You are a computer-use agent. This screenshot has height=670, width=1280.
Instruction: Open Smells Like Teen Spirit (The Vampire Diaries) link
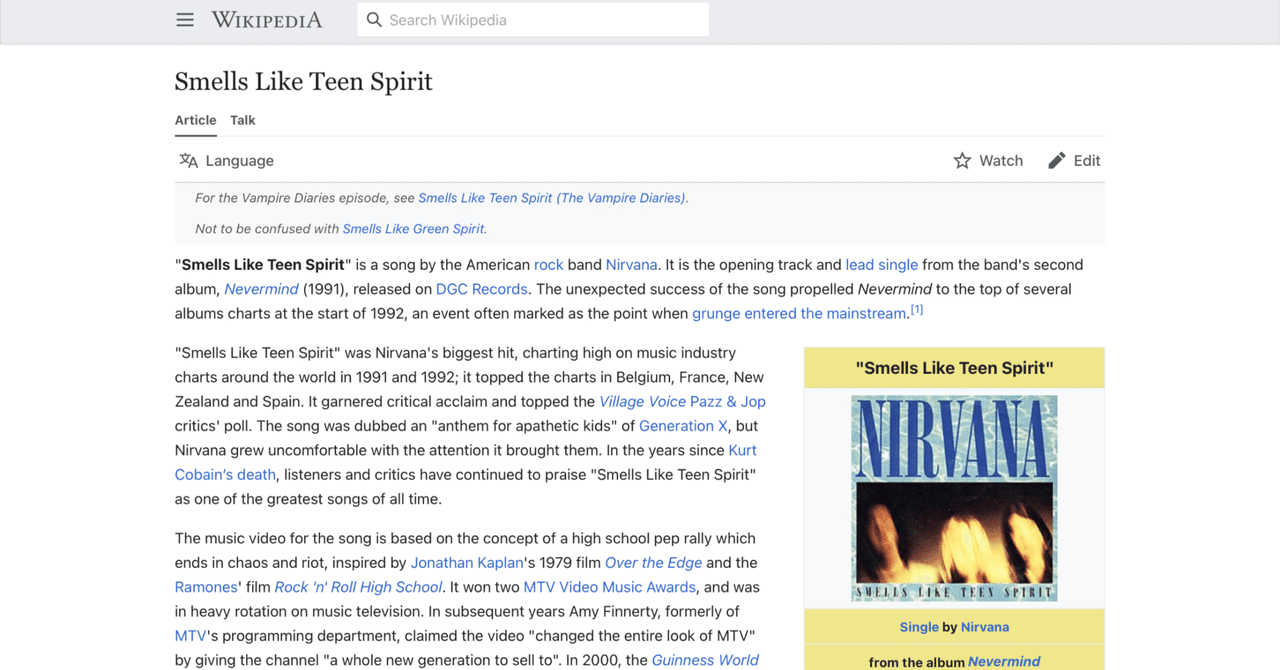(x=552, y=198)
